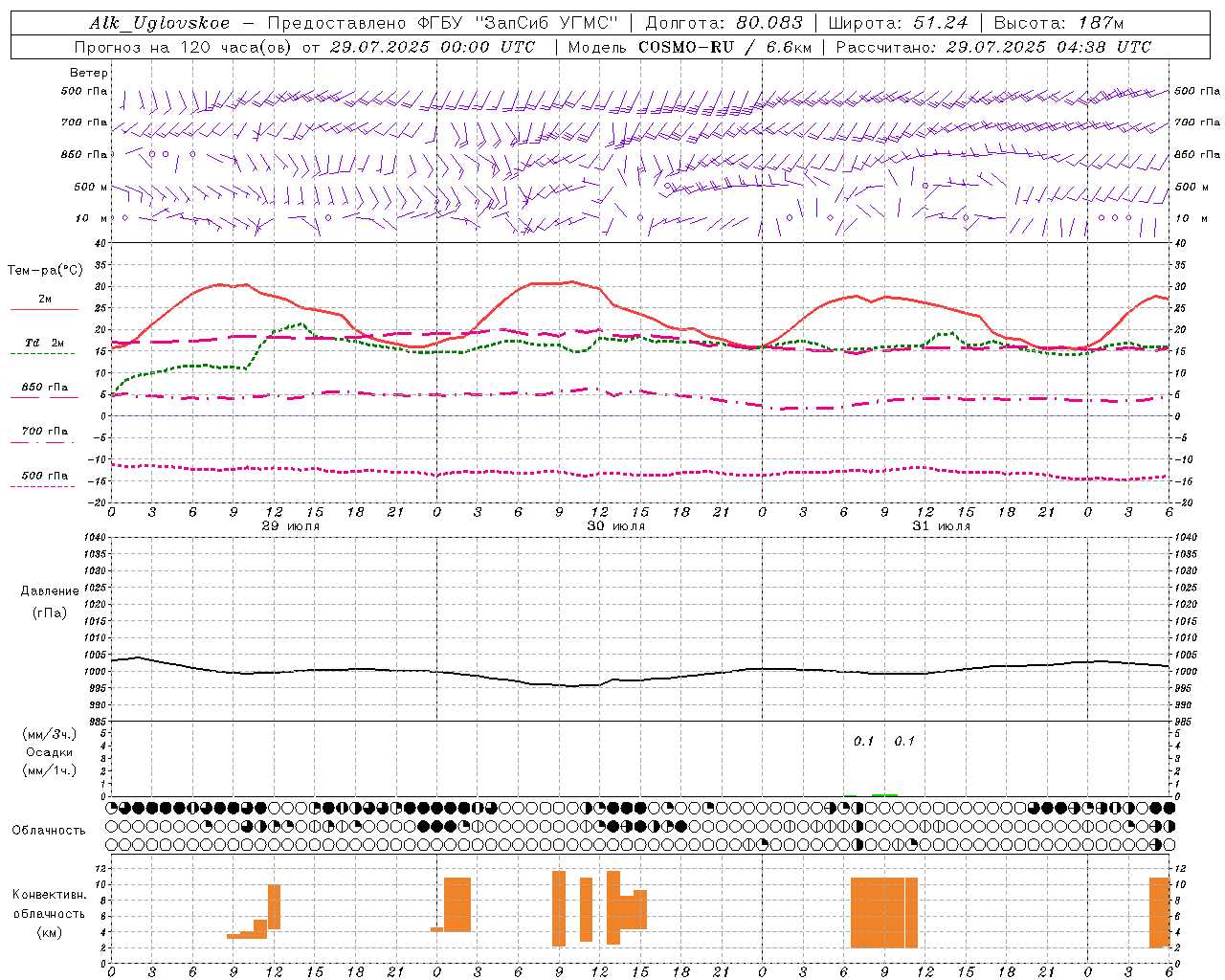Click the '(мм/1ч.)' precipitation unit label
This screenshot has width=1225, height=980.
(50, 770)
